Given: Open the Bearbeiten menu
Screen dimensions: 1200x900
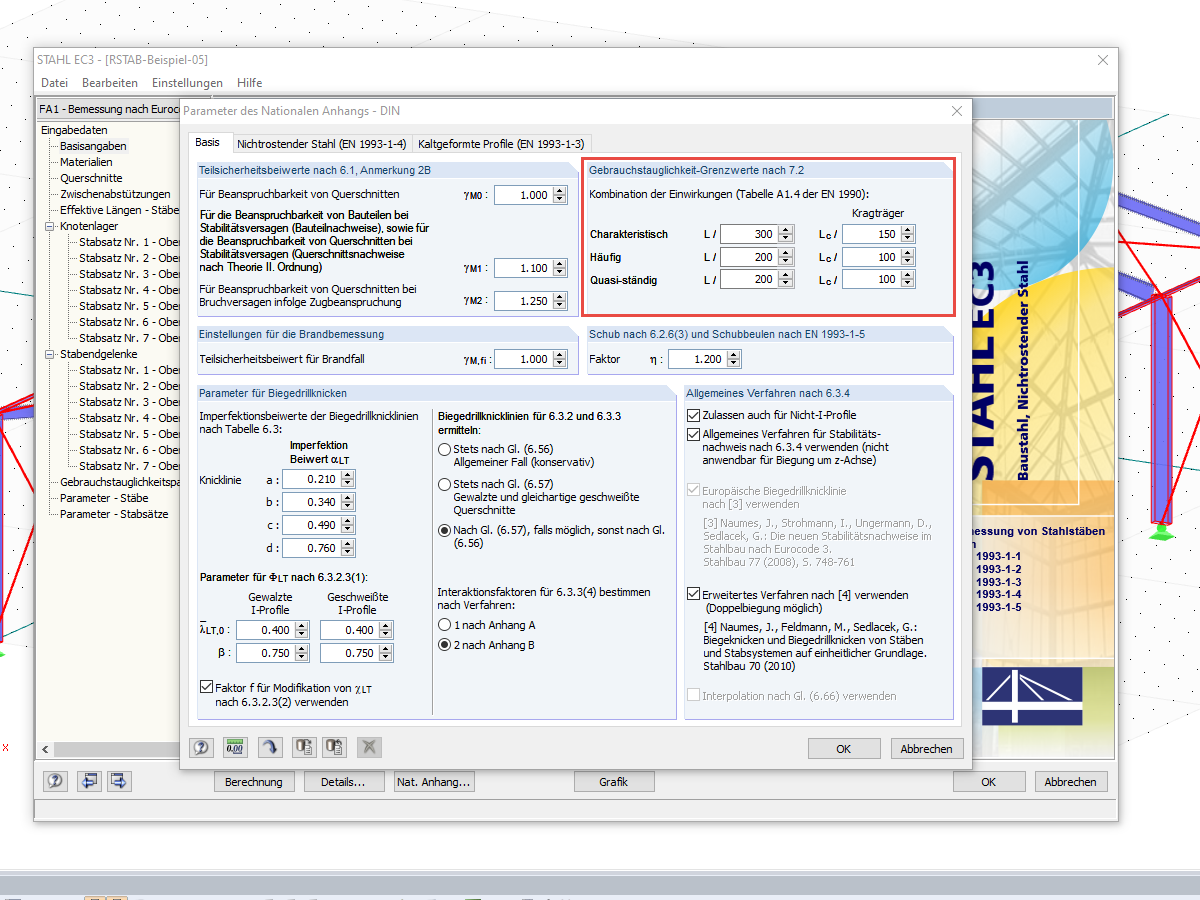Looking at the screenshot, I should coord(110,83).
